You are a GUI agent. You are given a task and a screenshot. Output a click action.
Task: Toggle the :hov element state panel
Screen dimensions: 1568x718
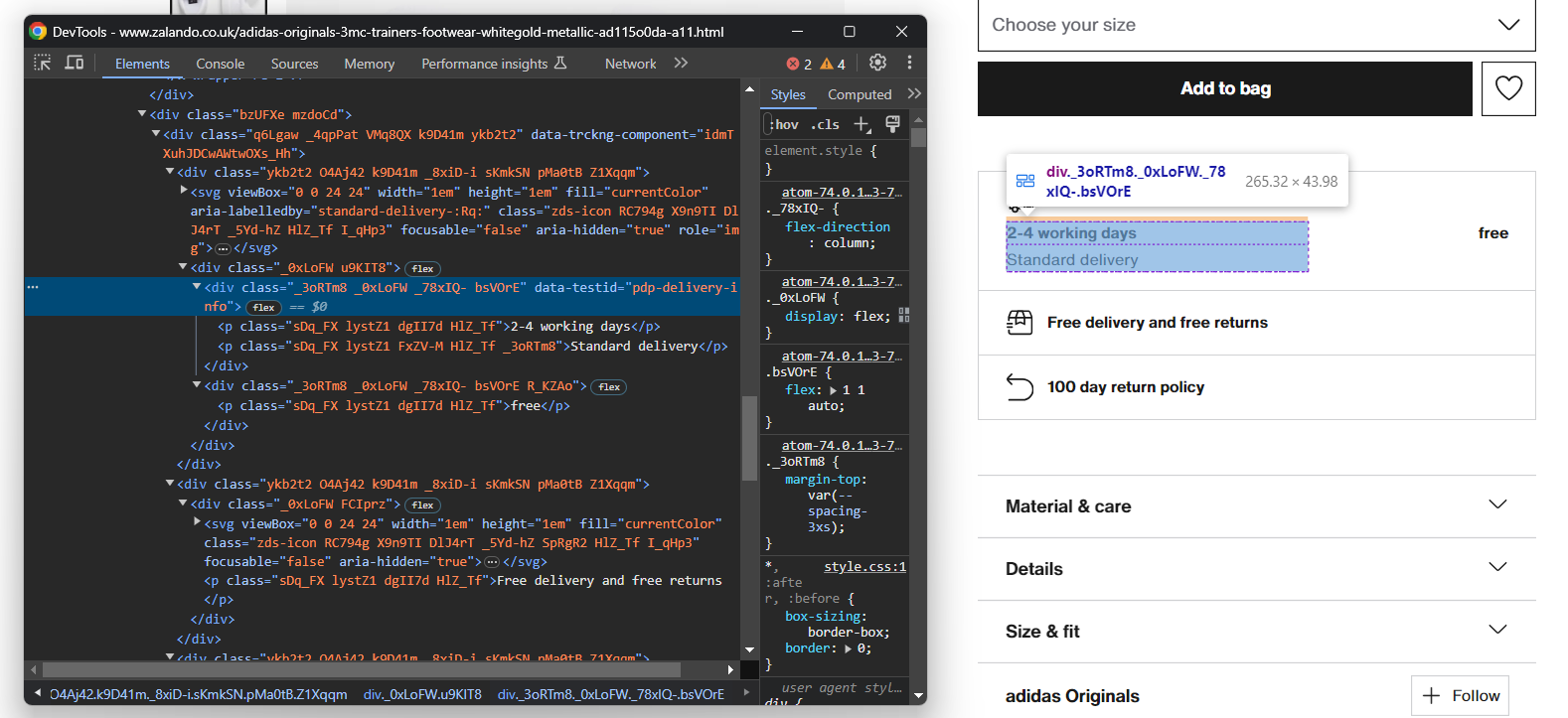point(784,124)
